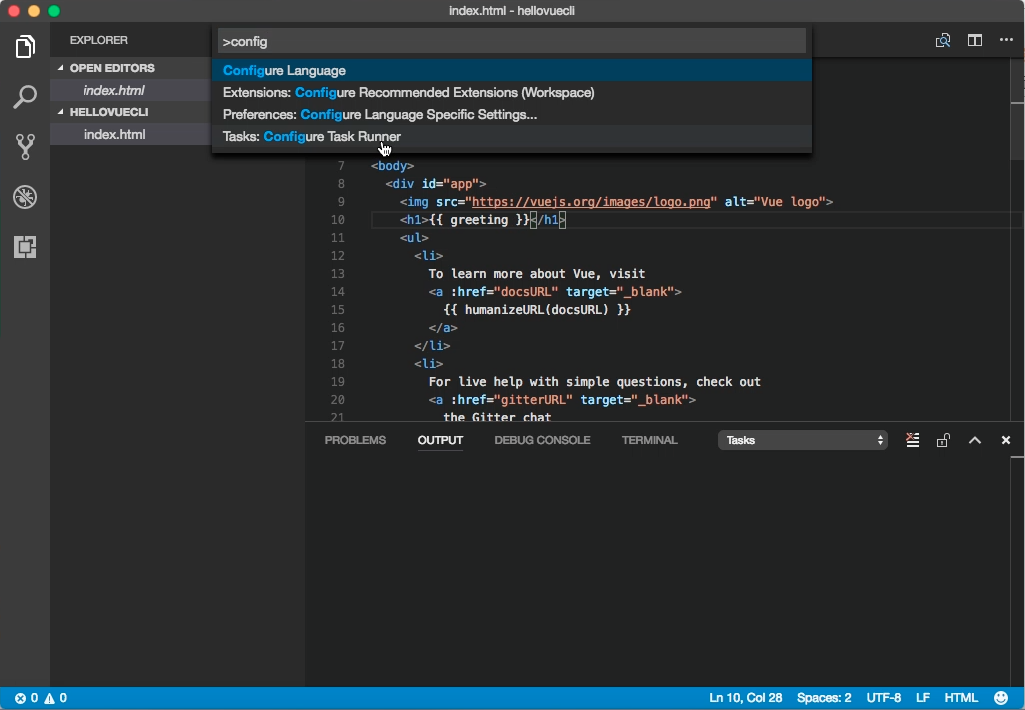Click the div id="app" line
1025x710 pixels.
pyautogui.click(x=436, y=184)
